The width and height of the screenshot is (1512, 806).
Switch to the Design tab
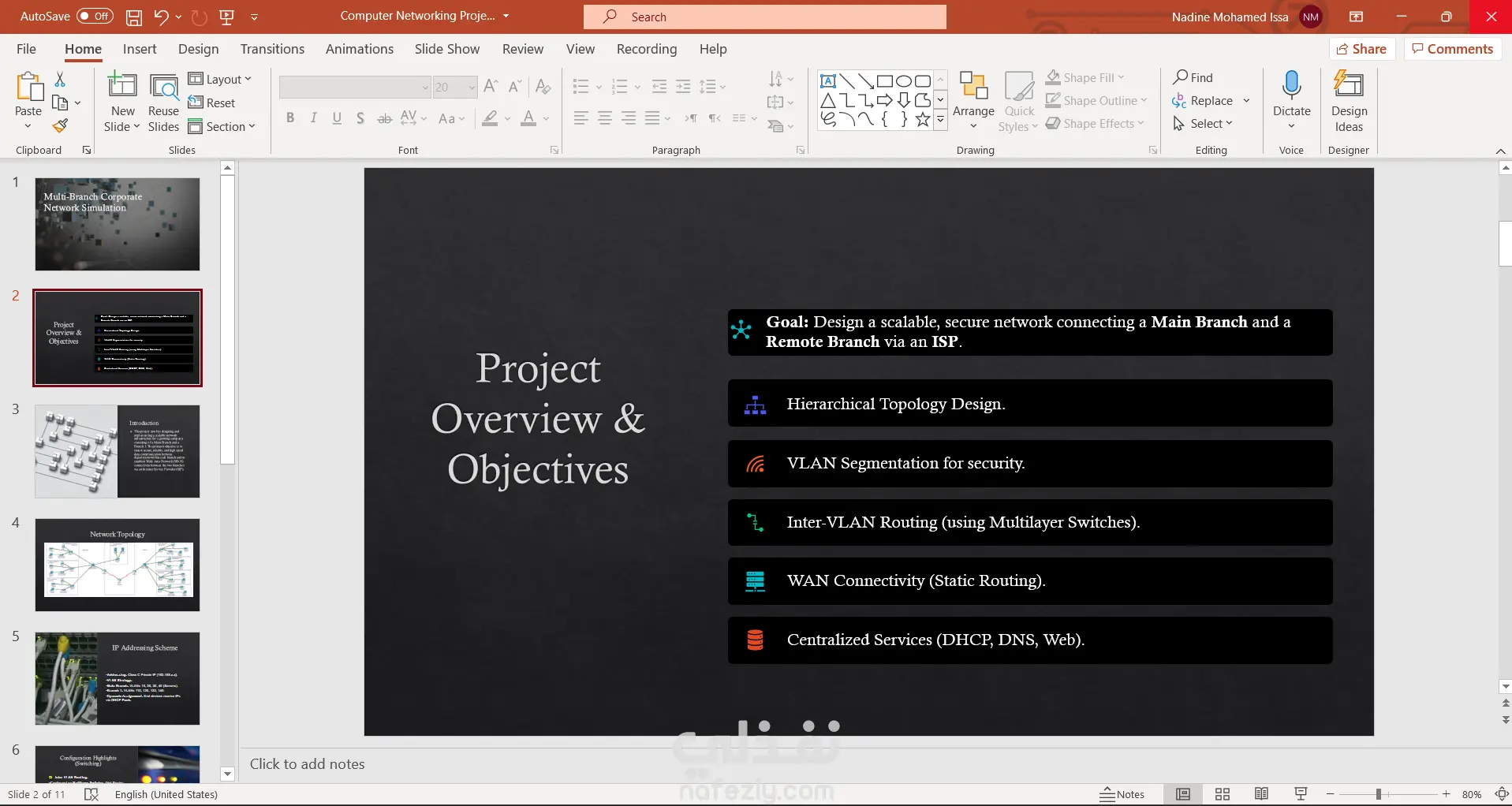click(x=198, y=49)
